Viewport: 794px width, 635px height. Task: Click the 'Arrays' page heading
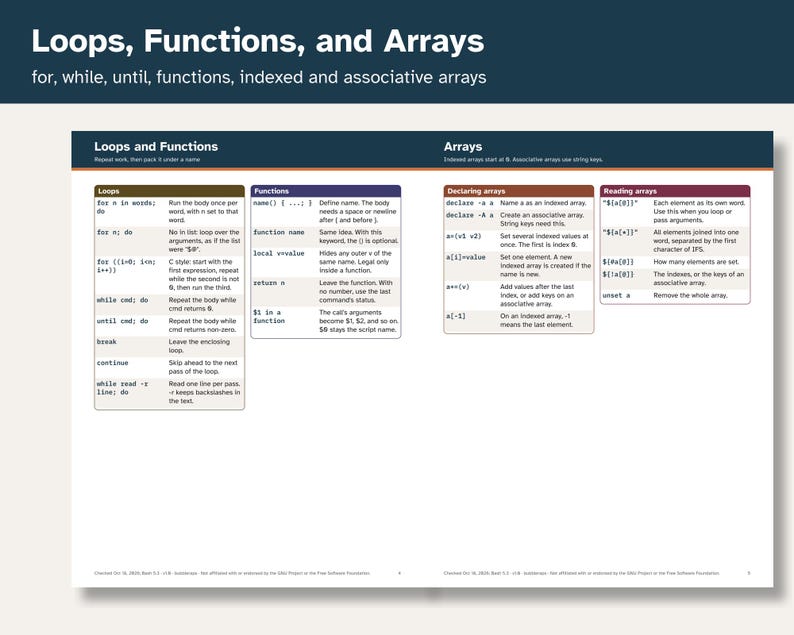click(x=463, y=146)
